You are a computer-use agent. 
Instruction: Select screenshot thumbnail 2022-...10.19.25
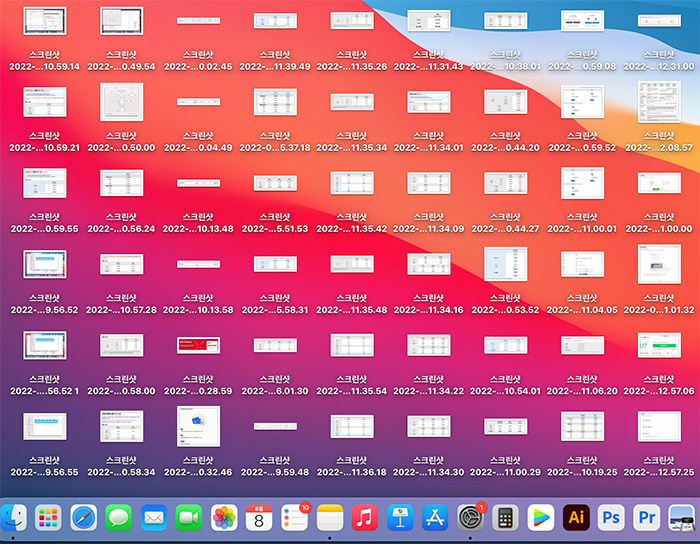click(x=582, y=427)
